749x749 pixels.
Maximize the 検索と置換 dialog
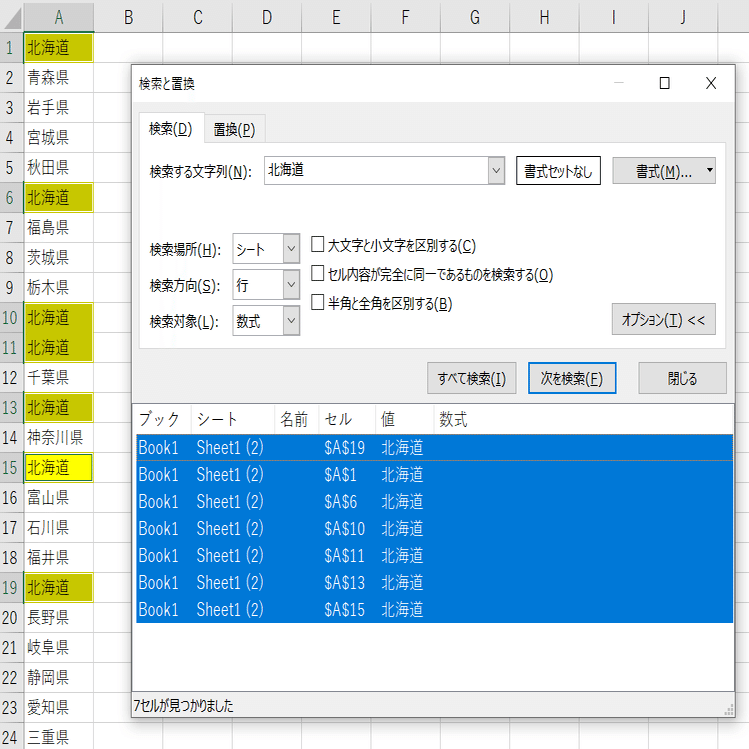pos(664,83)
